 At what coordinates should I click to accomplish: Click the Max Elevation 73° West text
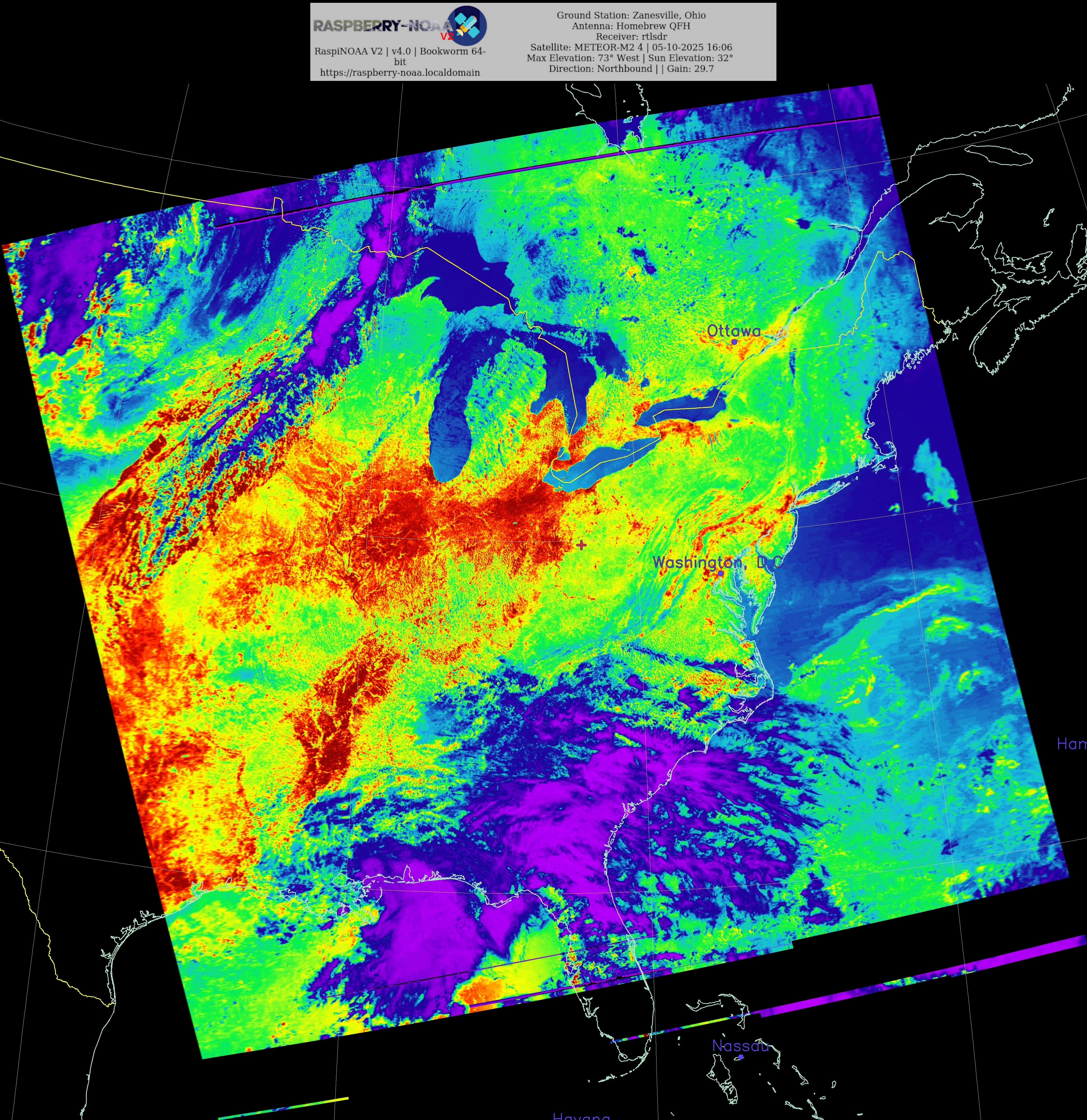tap(583, 58)
